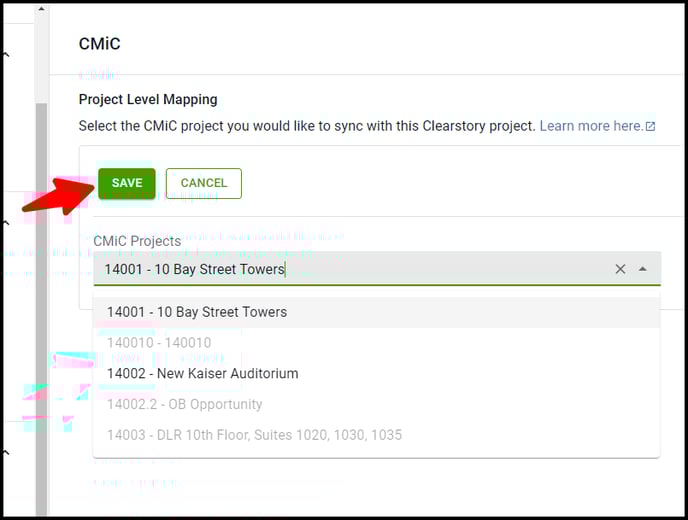This screenshot has width=688, height=520.
Task: Toggle the middle left sidebar chevron
Action: (x=6, y=224)
